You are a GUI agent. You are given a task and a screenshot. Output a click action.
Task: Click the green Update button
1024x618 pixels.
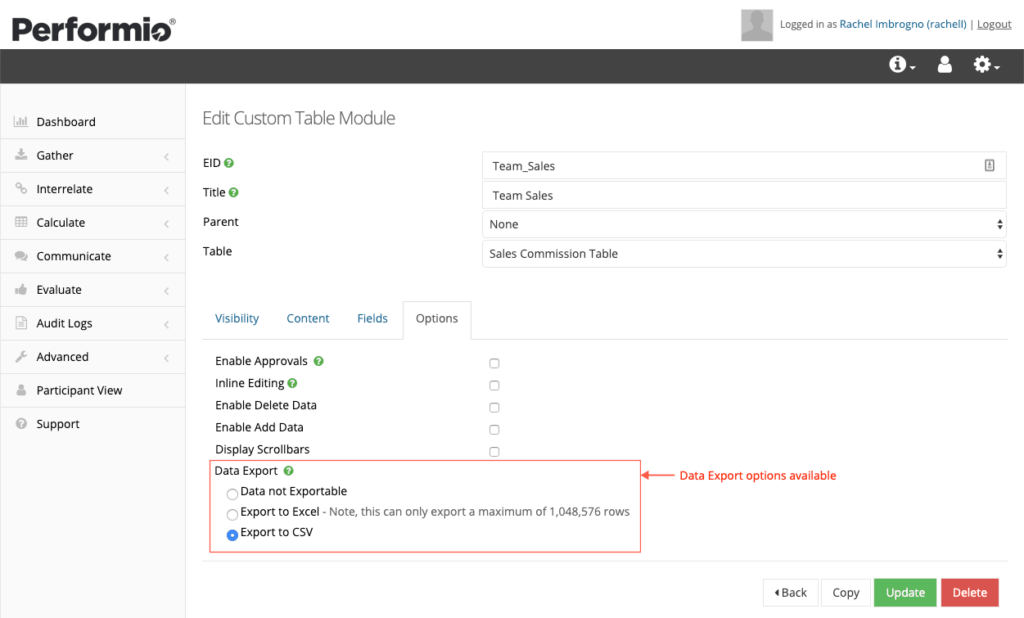(x=905, y=593)
